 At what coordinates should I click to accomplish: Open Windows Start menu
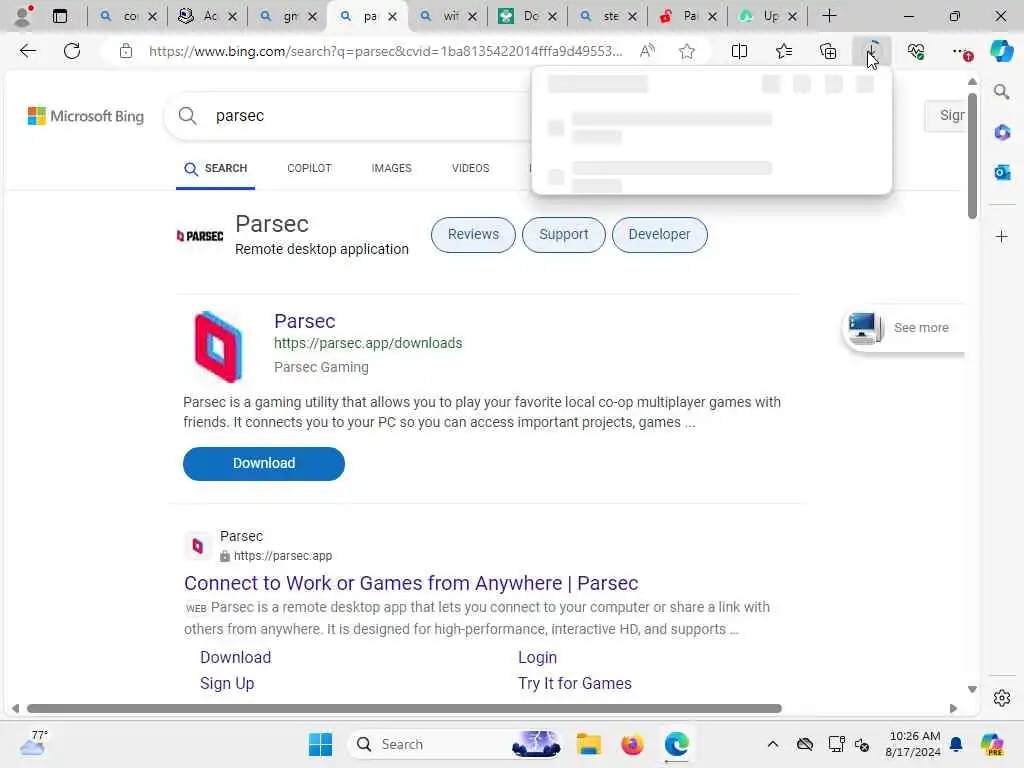[320, 744]
